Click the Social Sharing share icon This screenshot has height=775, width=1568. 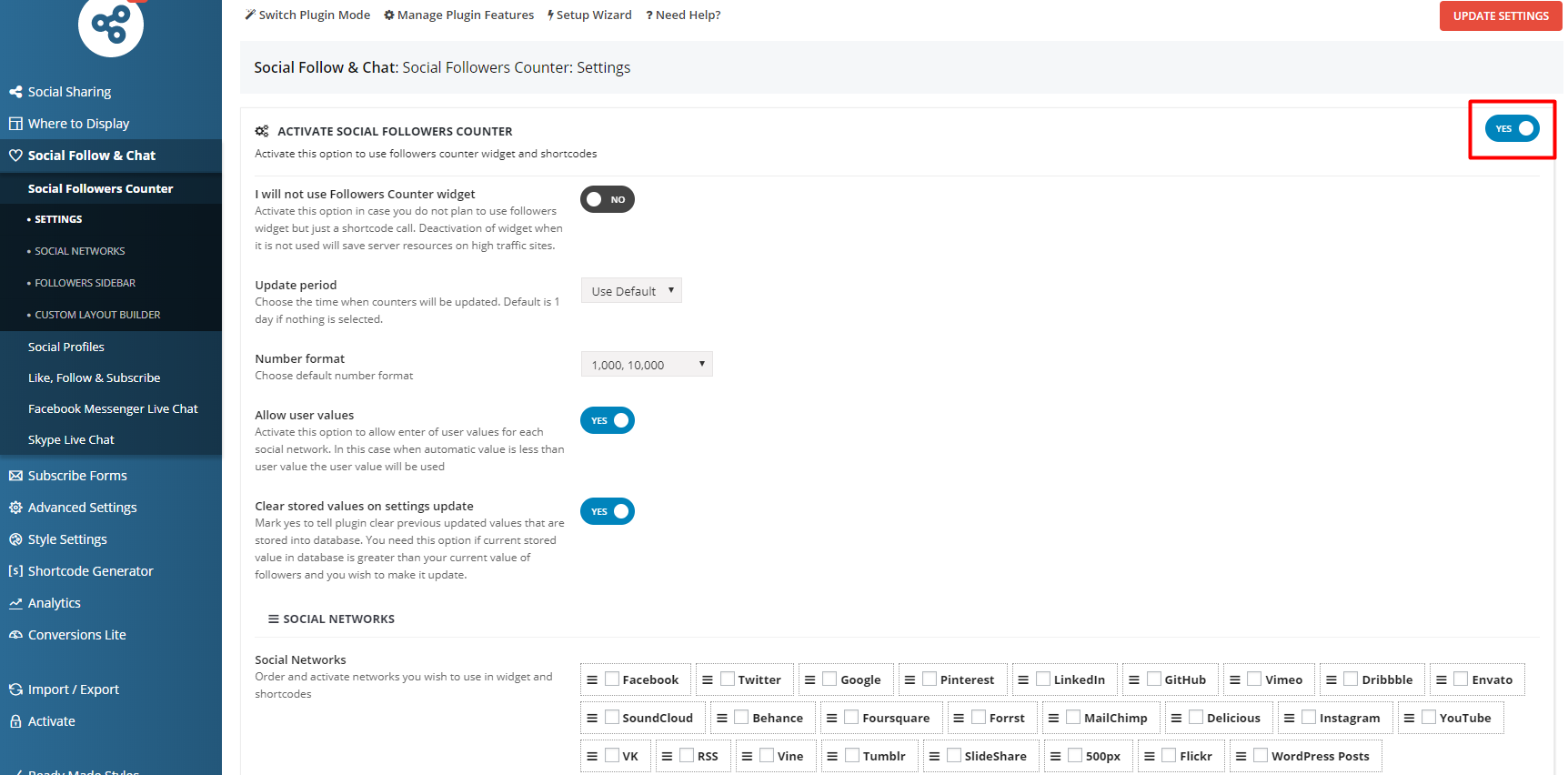click(x=15, y=92)
